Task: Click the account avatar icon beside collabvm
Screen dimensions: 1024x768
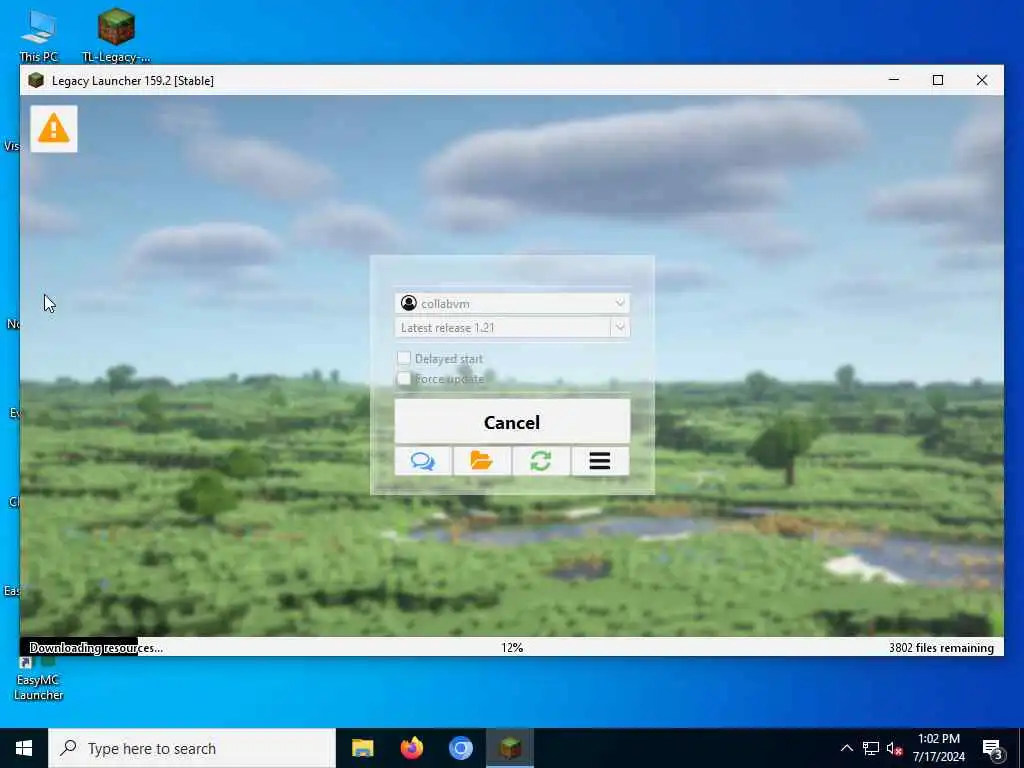Action: click(x=409, y=303)
